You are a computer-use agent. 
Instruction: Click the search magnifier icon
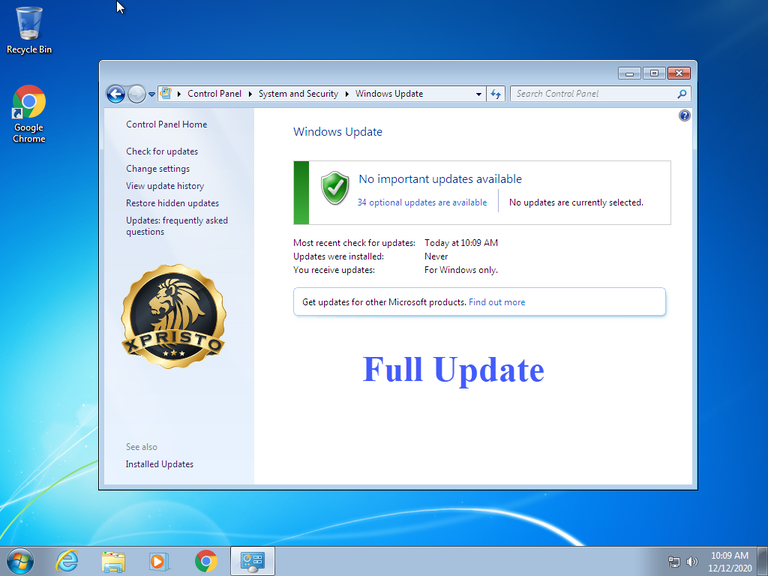[x=682, y=94]
